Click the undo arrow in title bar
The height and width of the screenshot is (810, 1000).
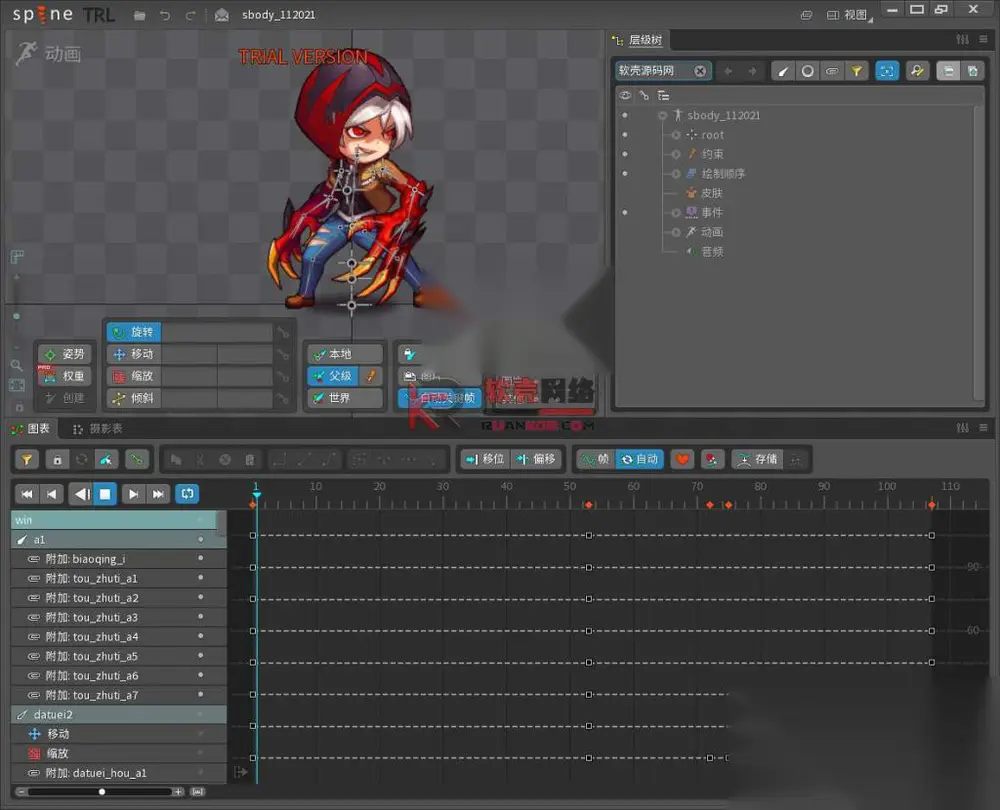[165, 15]
